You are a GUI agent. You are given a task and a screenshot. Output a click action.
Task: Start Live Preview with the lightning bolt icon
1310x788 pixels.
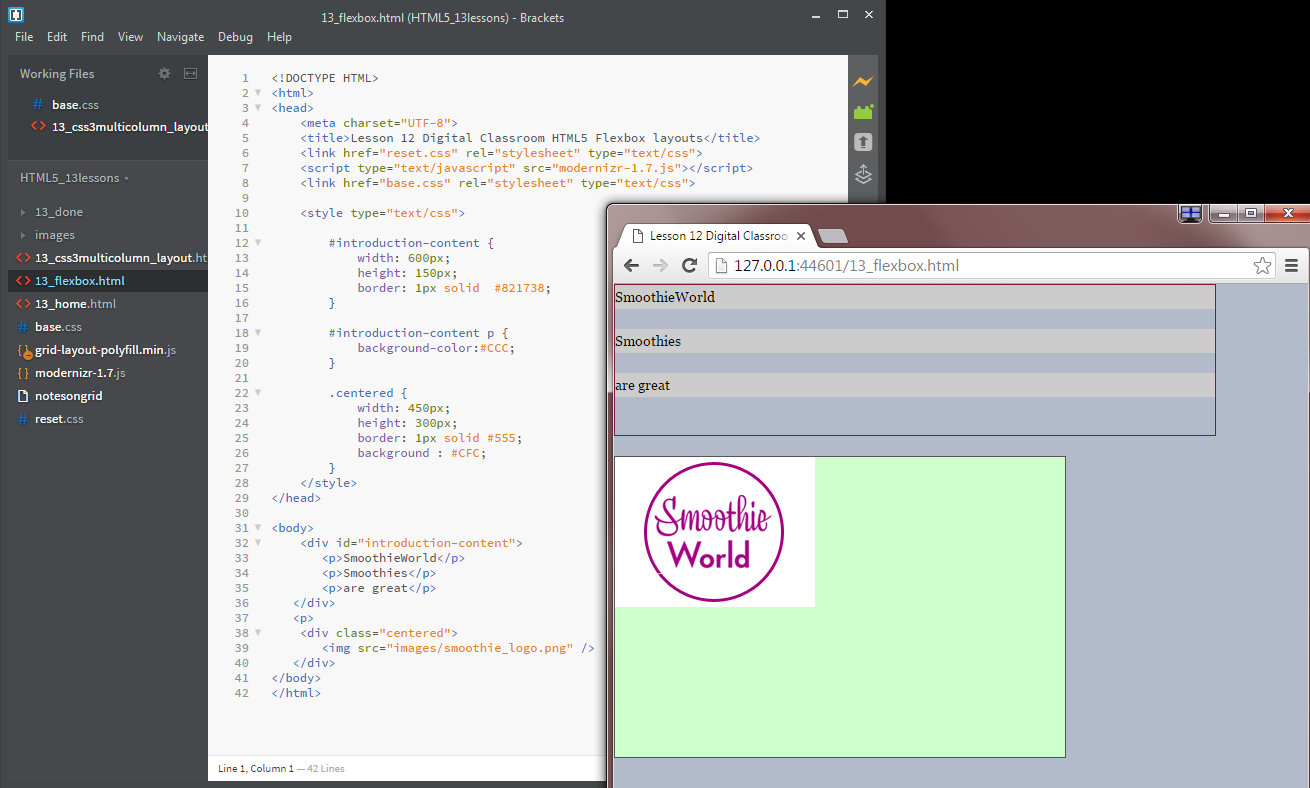click(863, 82)
